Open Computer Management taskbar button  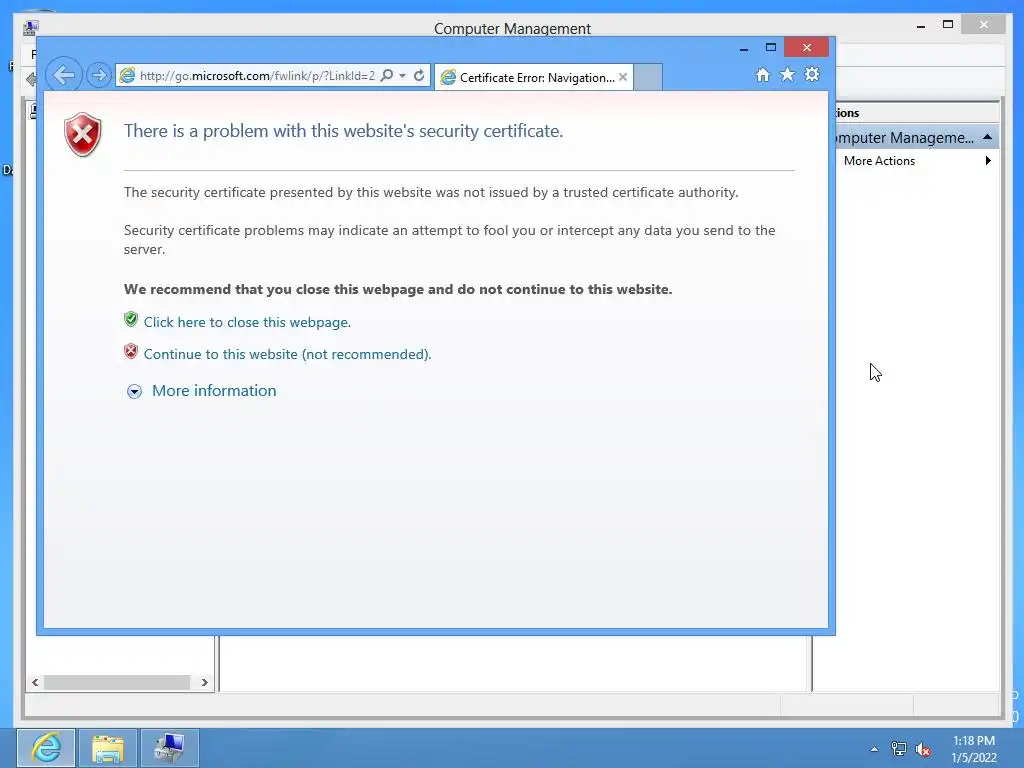170,748
